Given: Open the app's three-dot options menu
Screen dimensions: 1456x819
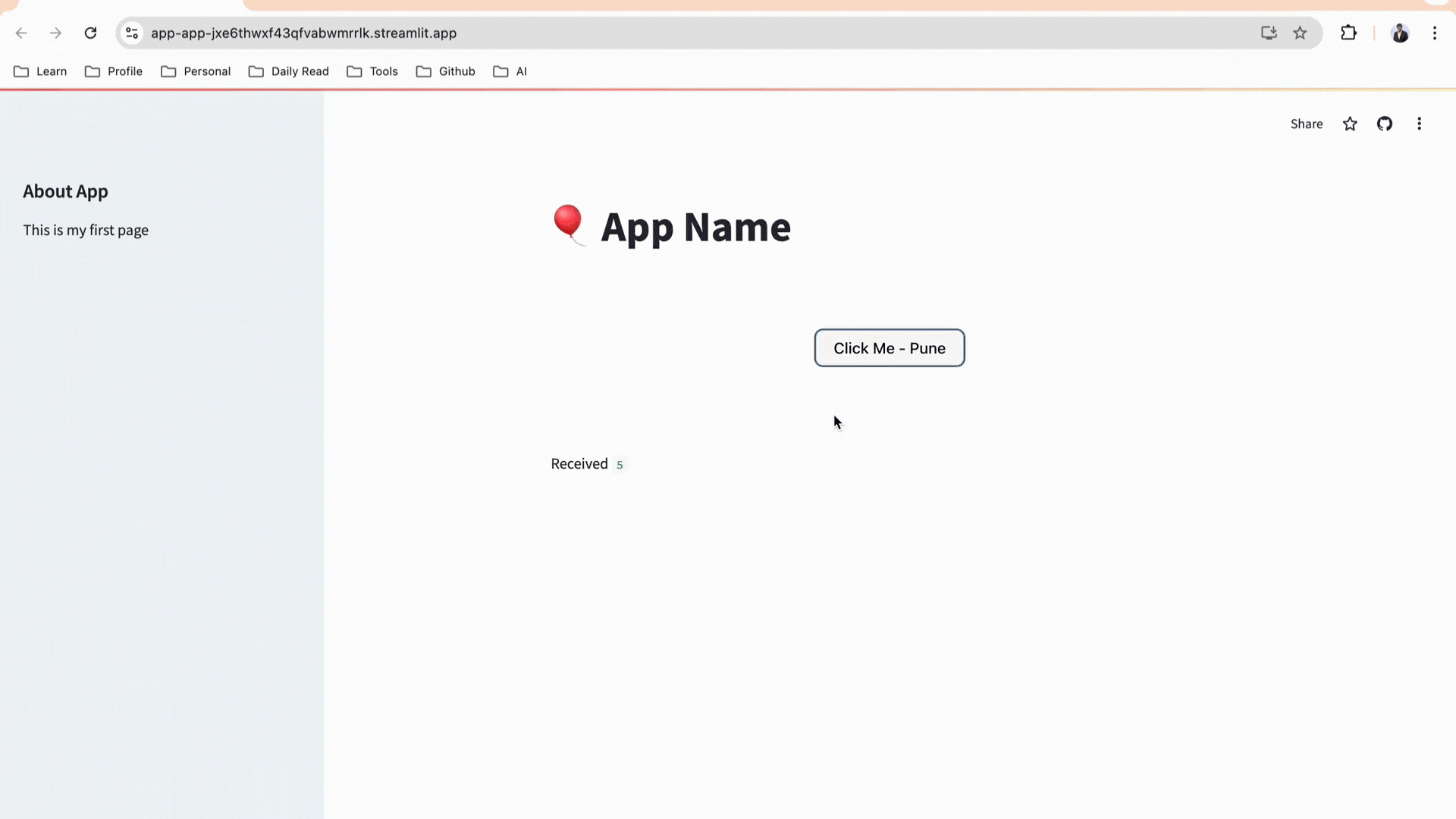Looking at the screenshot, I should [1420, 124].
